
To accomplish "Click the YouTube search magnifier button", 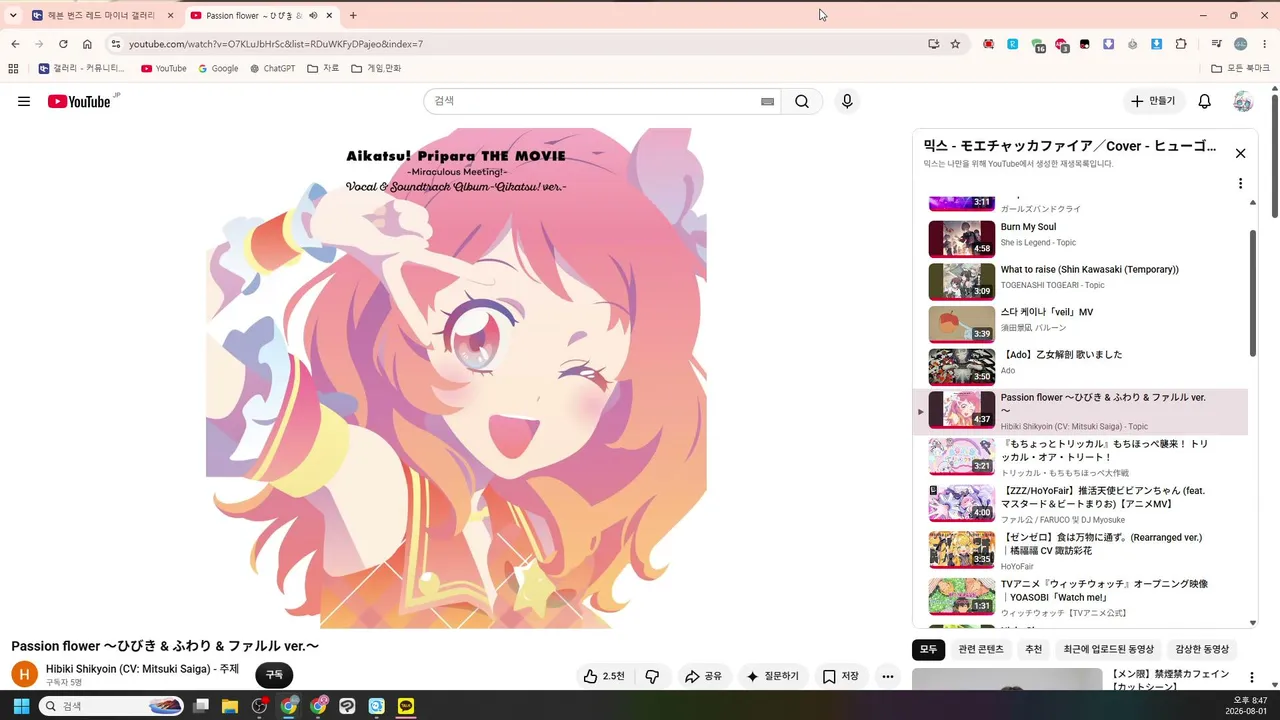I will [x=802, y=101].
